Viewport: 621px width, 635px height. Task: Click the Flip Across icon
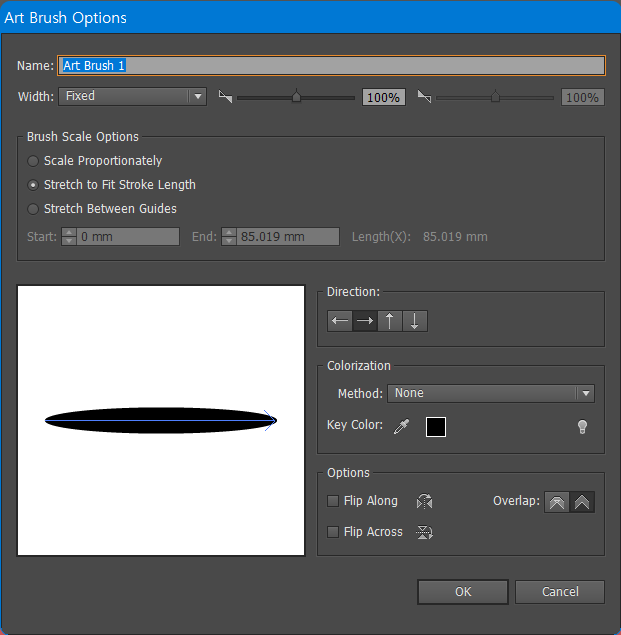tap(425, 532)
